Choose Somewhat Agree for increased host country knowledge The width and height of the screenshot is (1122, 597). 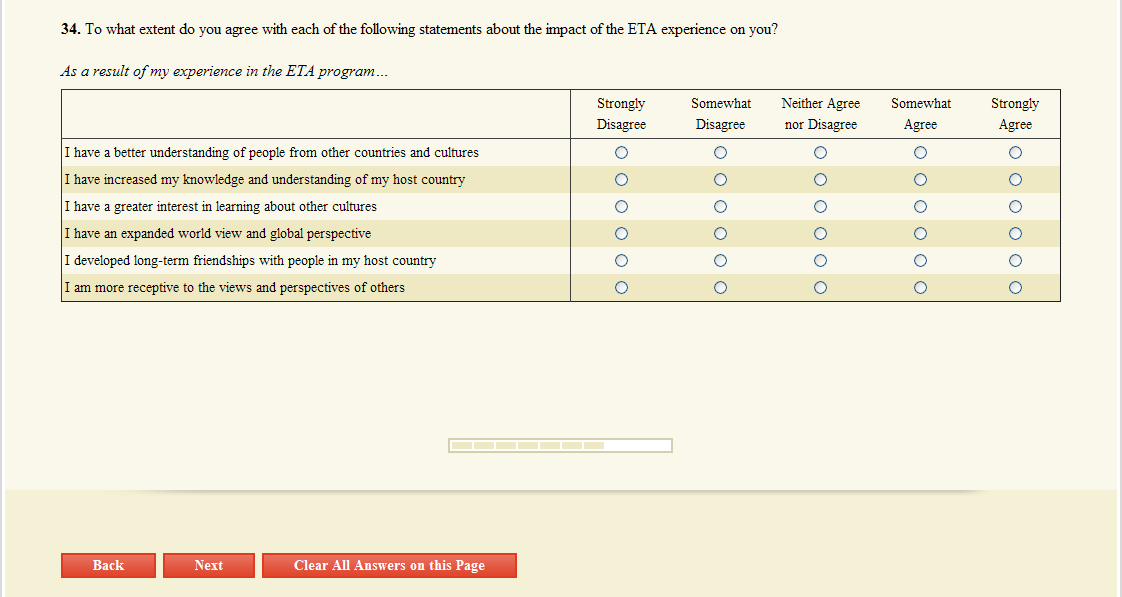click(x=920, y=180)
